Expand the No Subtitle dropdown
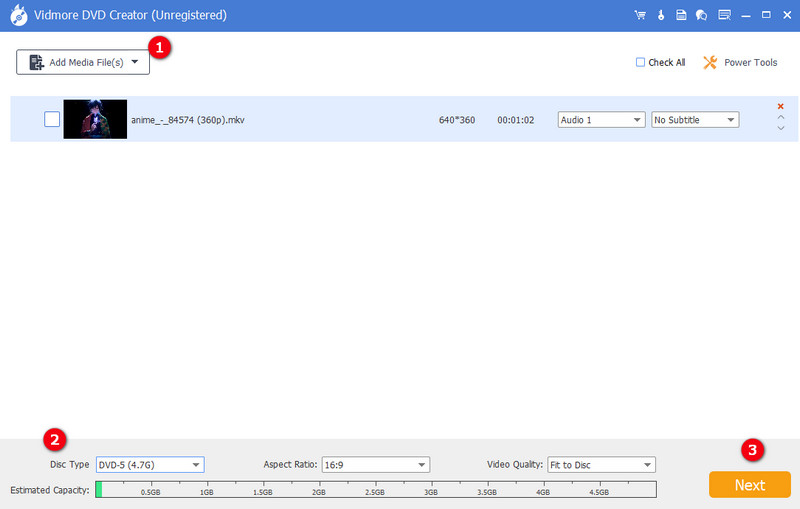 click(x=694, y=120)
